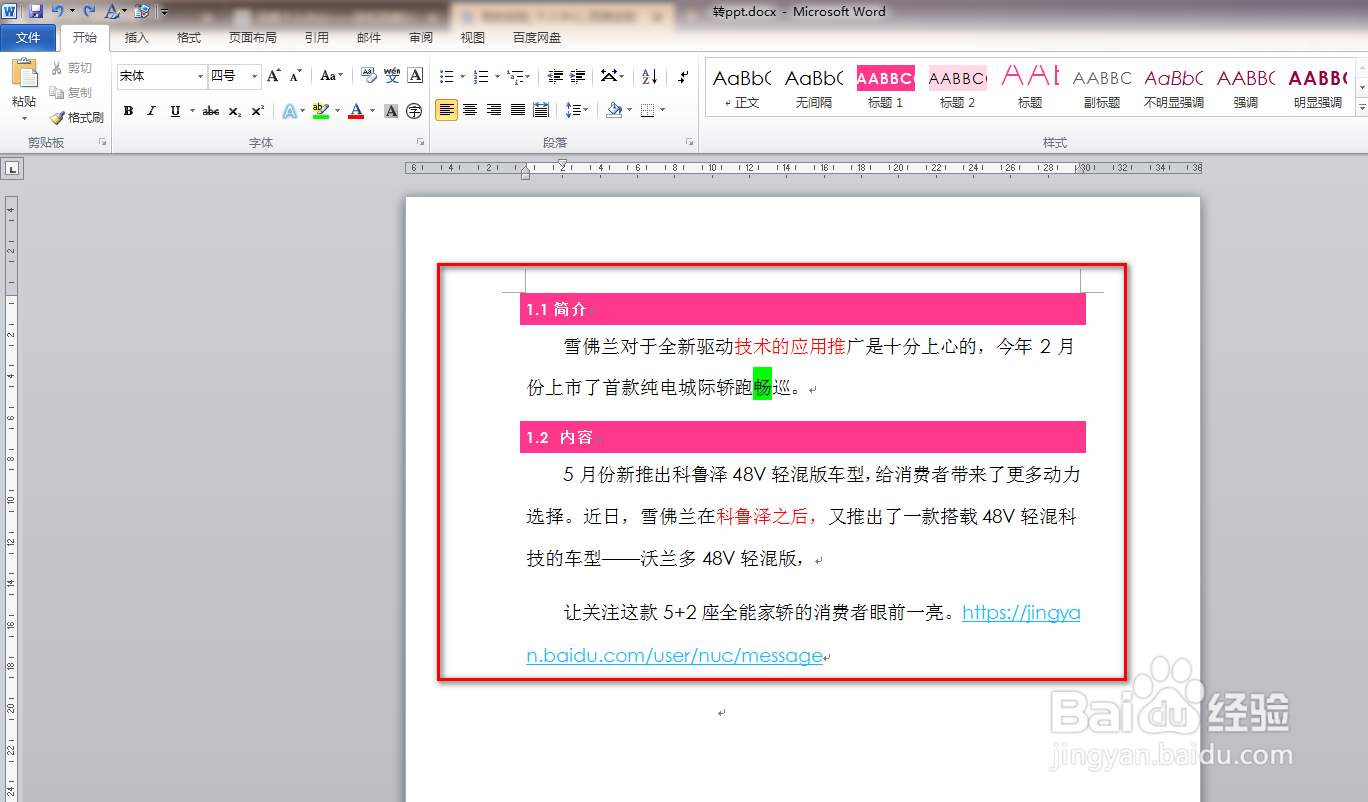Toggle the show/hide paragraph marks button
Image resolution: width=1368 pixels, height=802 pixels.
click(683, 76)
